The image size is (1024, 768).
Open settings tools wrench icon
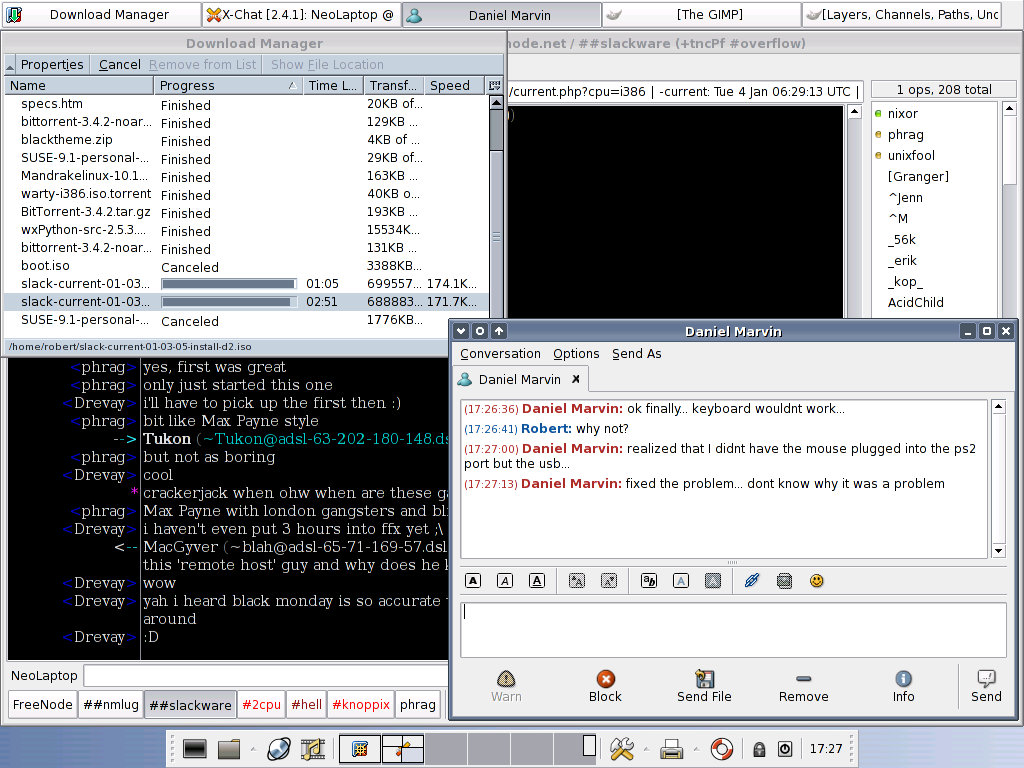[621, 748]
